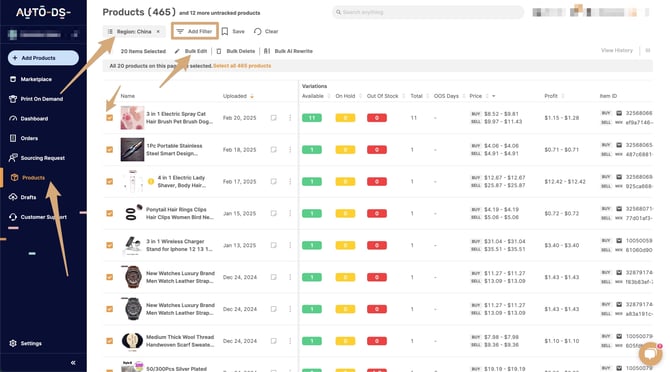Uncheck 3 in 1 Electric Spray Cat Hair Brush
The height and width of the screenshot is (372, 670).
coord(109,117)
